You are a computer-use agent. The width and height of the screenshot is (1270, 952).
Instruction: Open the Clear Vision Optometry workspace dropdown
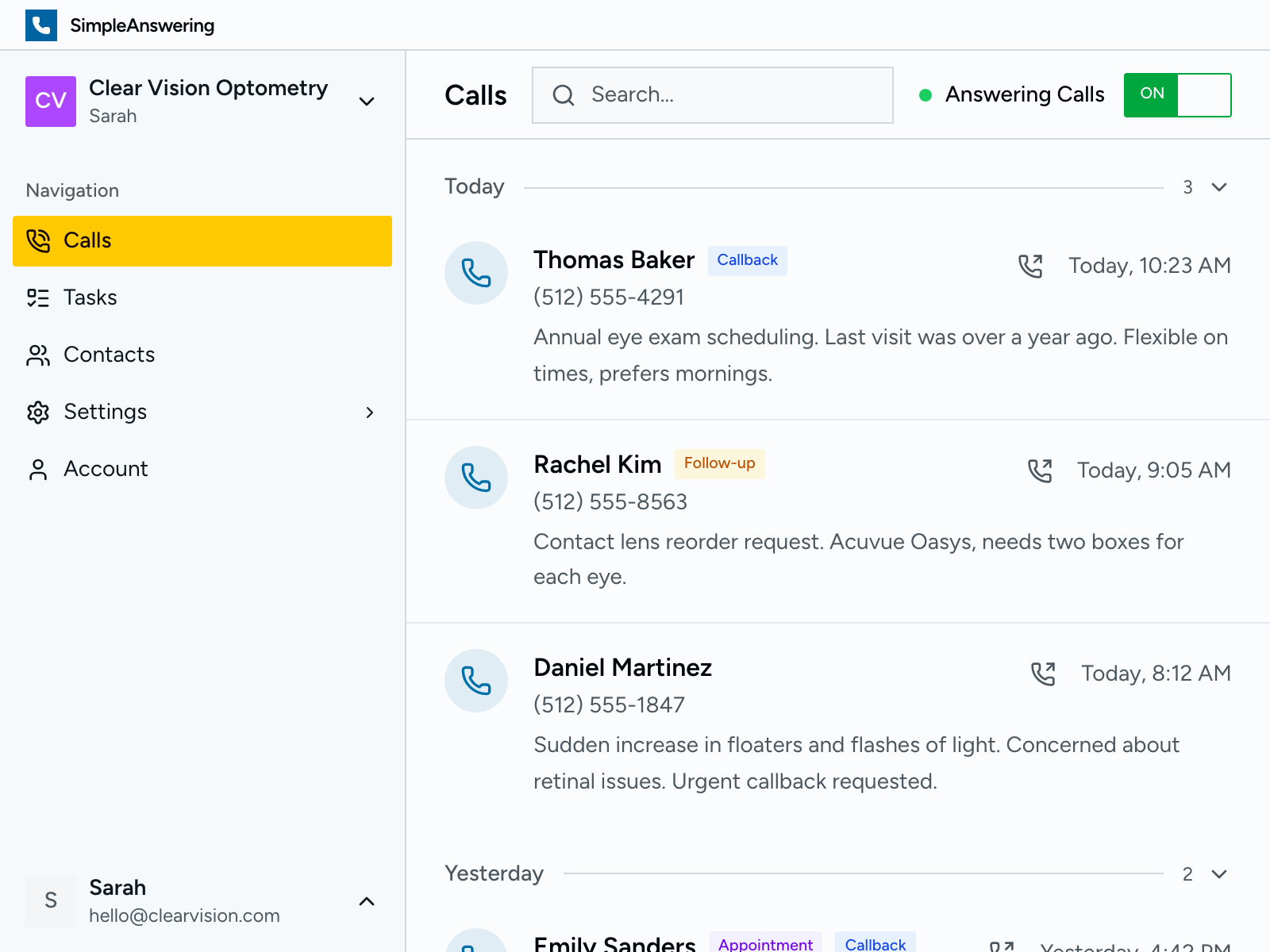[x=366, y=102]
